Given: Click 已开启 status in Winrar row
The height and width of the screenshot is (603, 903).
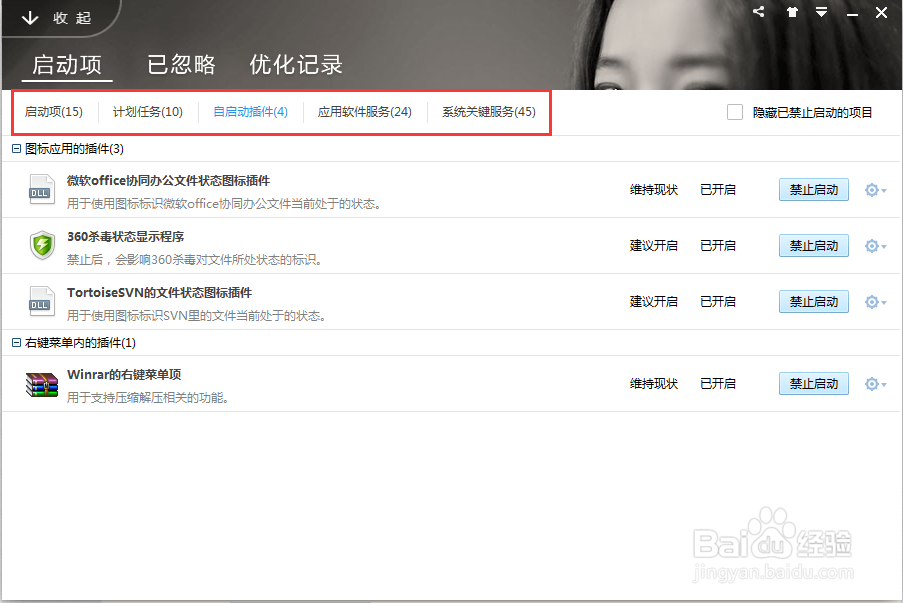Looking at the screenshot, I should tap(718, 384).
